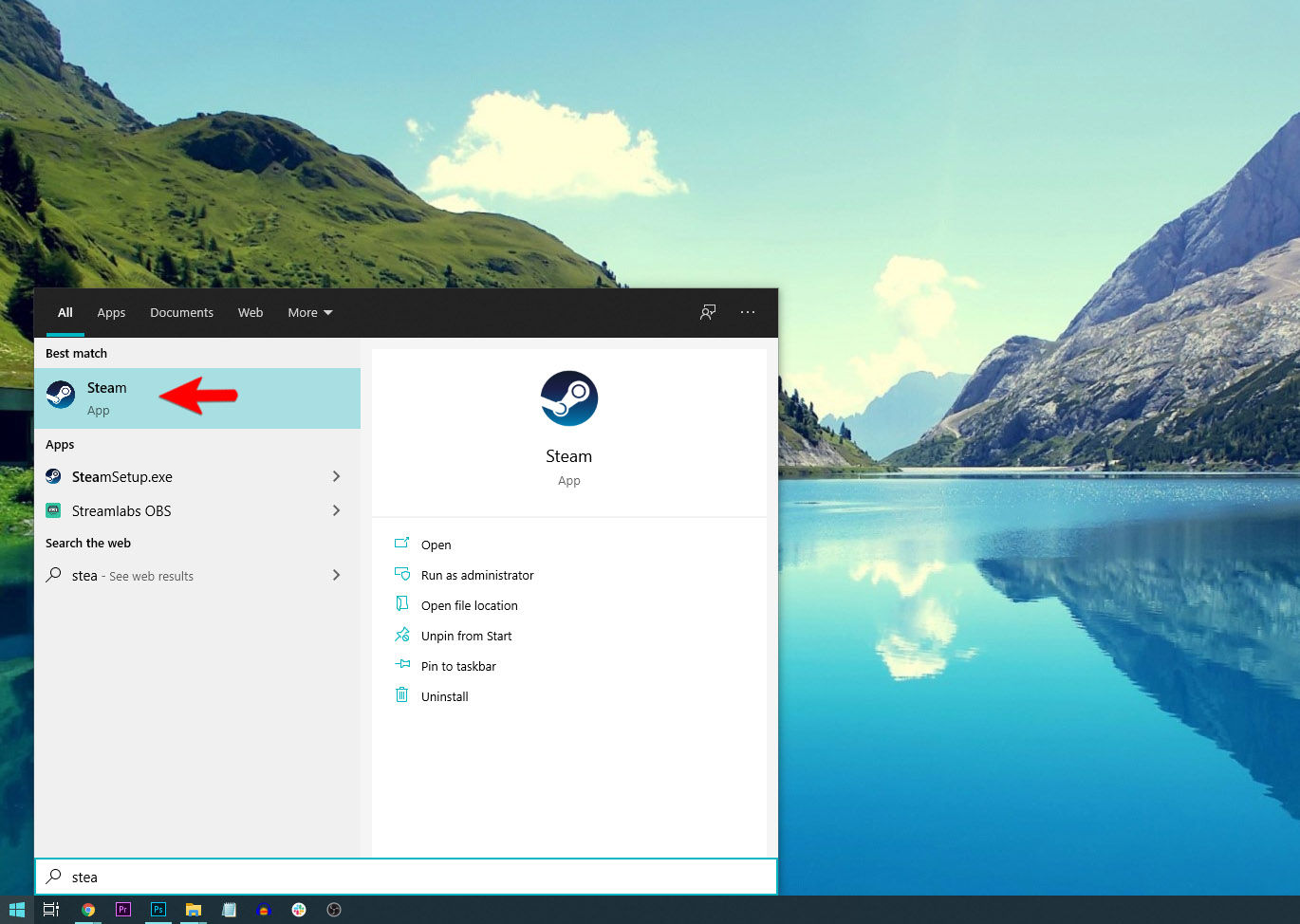This screenshot has height=924, width=1300.
Task: Open OBS Studio from the taskbar
Action: [x=334, y=910]
